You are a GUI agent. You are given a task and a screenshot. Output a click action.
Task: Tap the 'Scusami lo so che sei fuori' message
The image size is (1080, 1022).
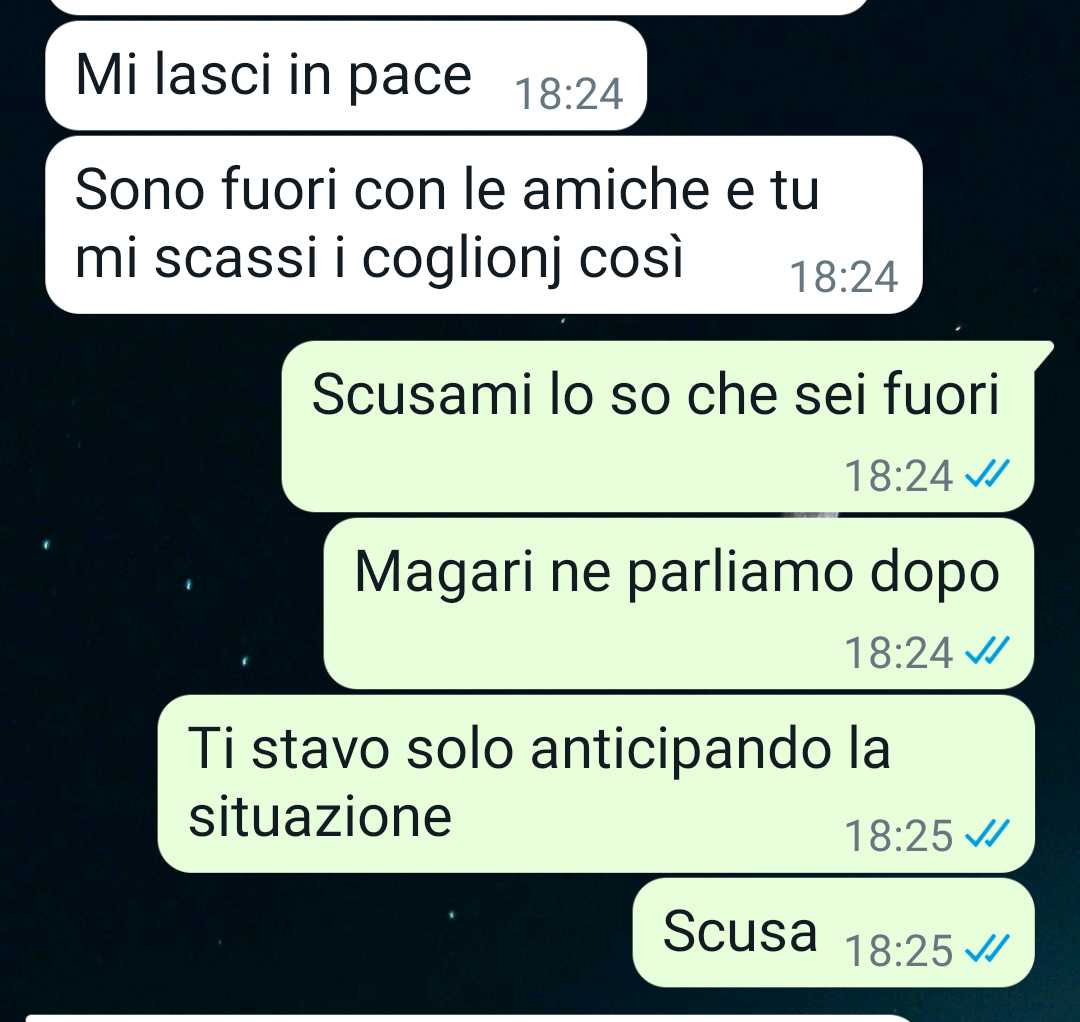click(x=658, y=426)
